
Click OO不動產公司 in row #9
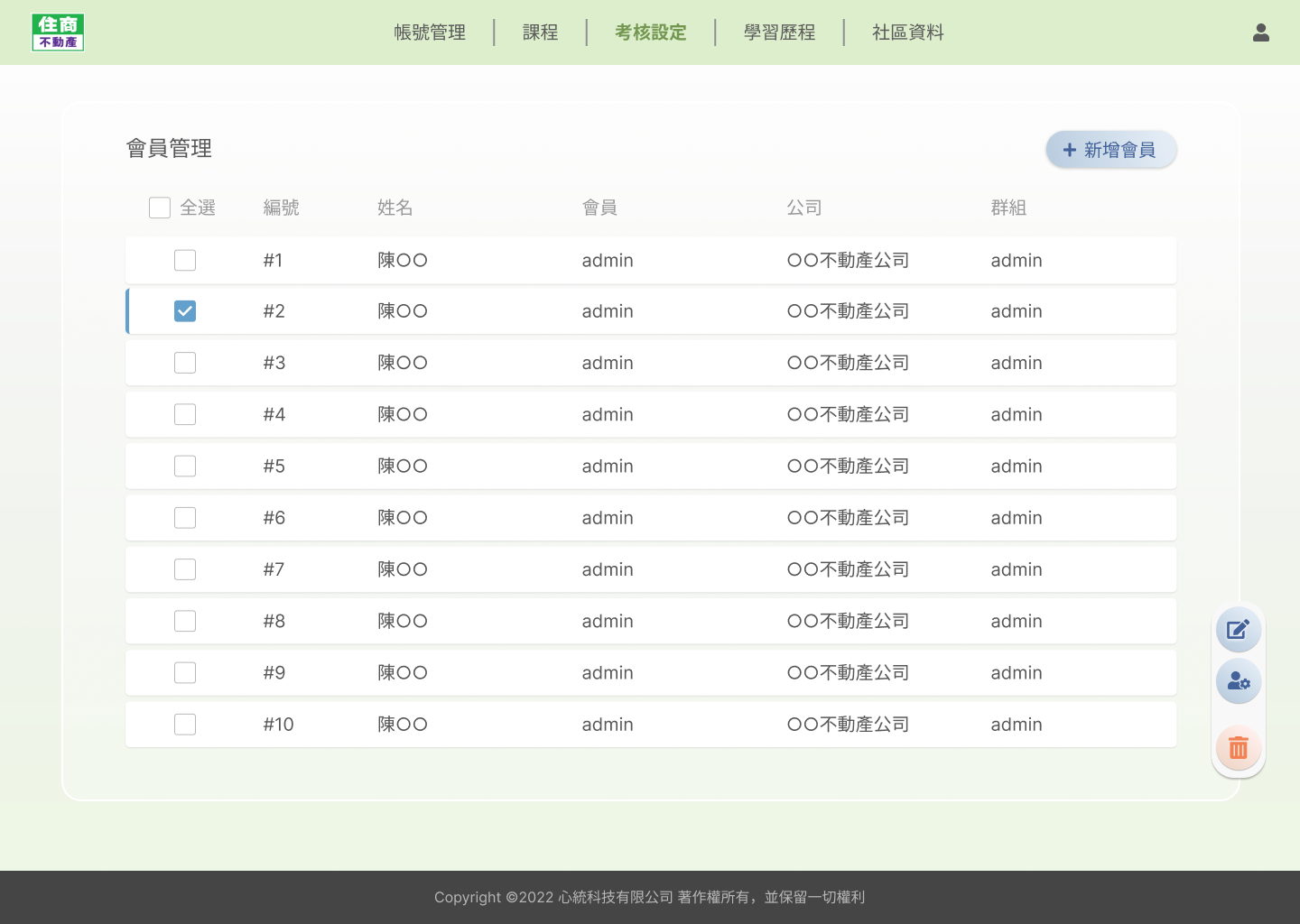(848, 672)
